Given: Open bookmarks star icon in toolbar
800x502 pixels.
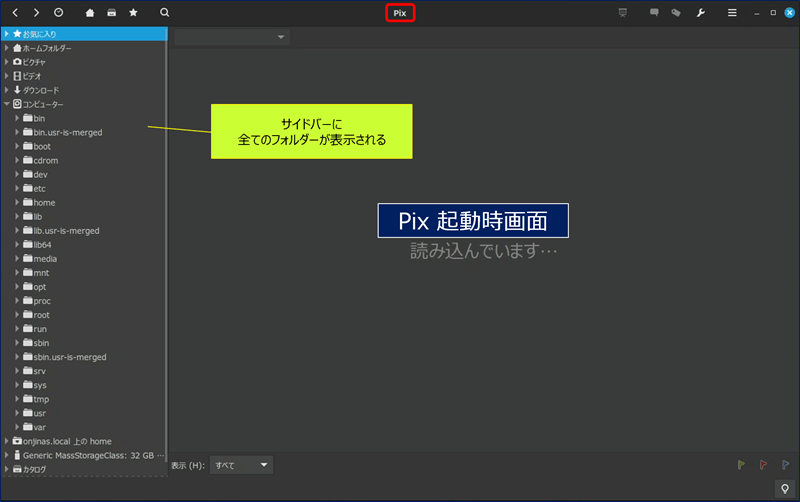Looking at the screenshot, I should tap(133, 13).
